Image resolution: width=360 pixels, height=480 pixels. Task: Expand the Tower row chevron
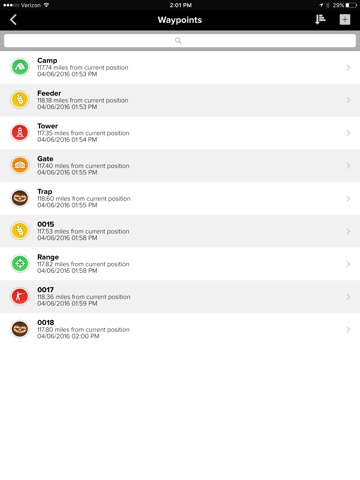[x=348, y=133]
